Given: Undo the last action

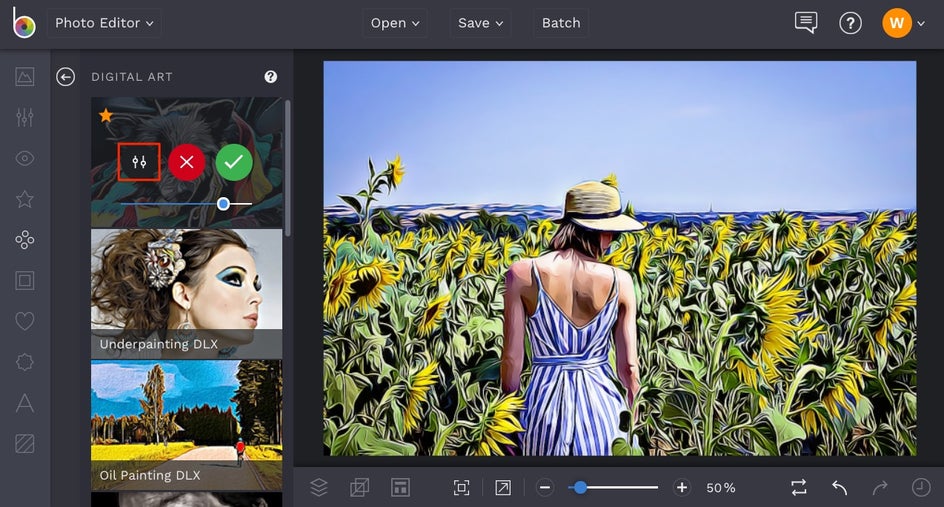Looking at the screenshot, I should [839, 487].
